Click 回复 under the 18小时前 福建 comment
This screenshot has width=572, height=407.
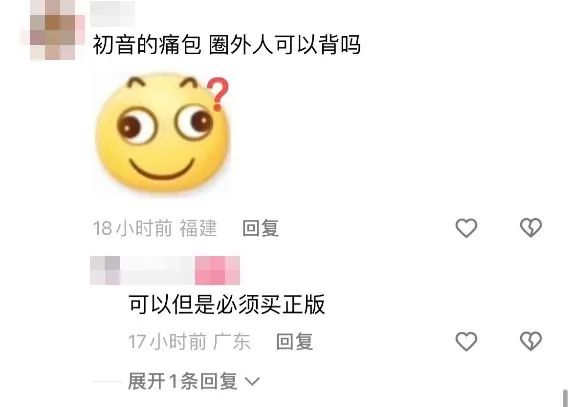pos(261,228)
